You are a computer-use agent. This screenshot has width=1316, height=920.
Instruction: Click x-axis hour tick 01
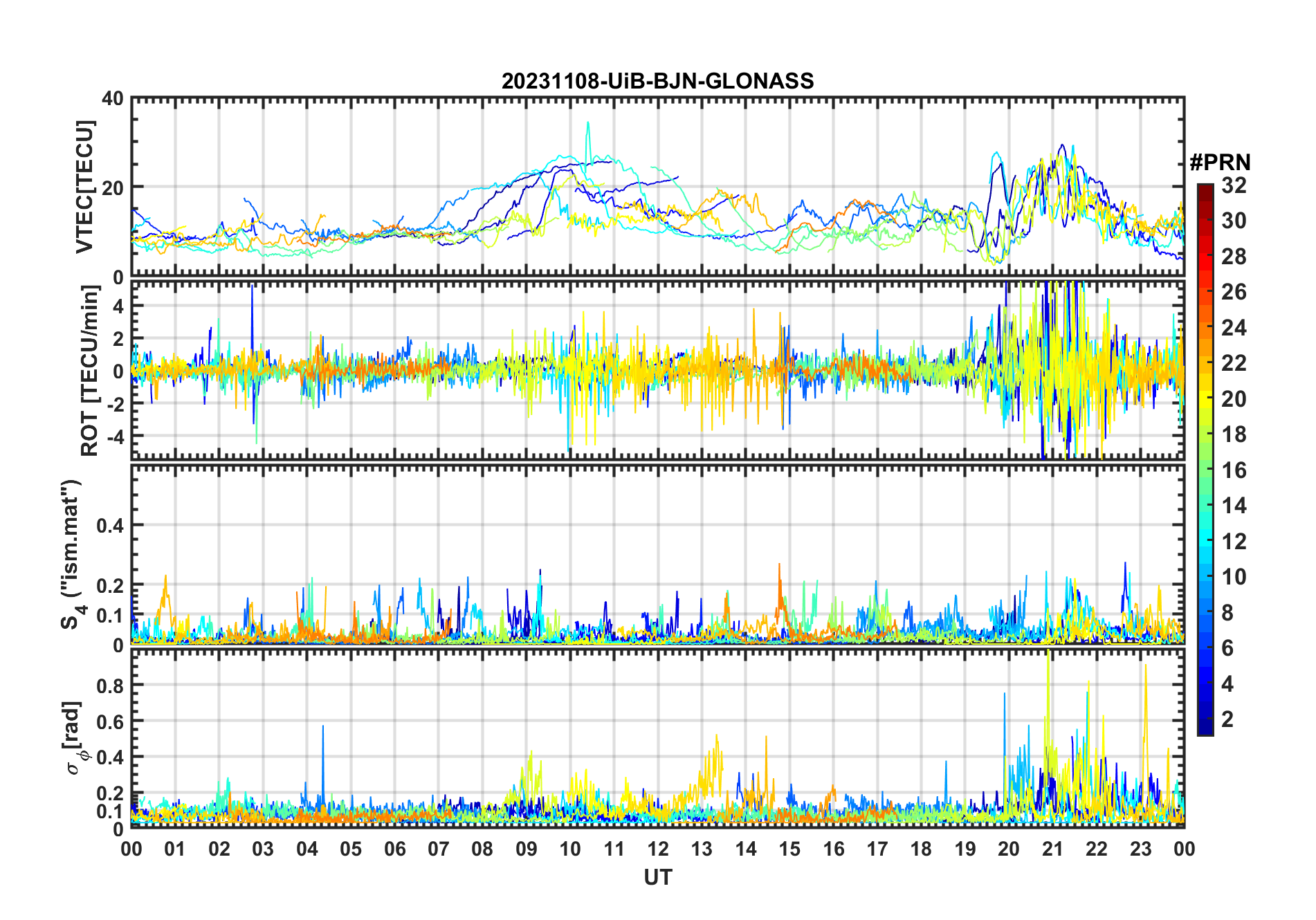[175, 849]
